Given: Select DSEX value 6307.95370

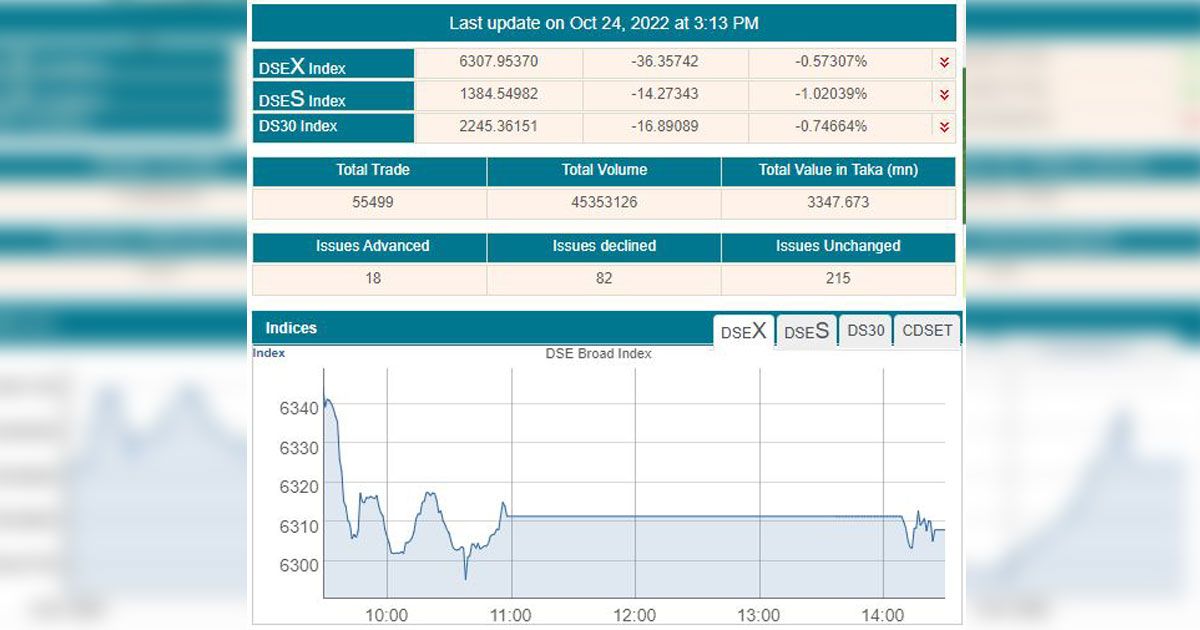Looking at the screenshot, I should click(499, 62).
